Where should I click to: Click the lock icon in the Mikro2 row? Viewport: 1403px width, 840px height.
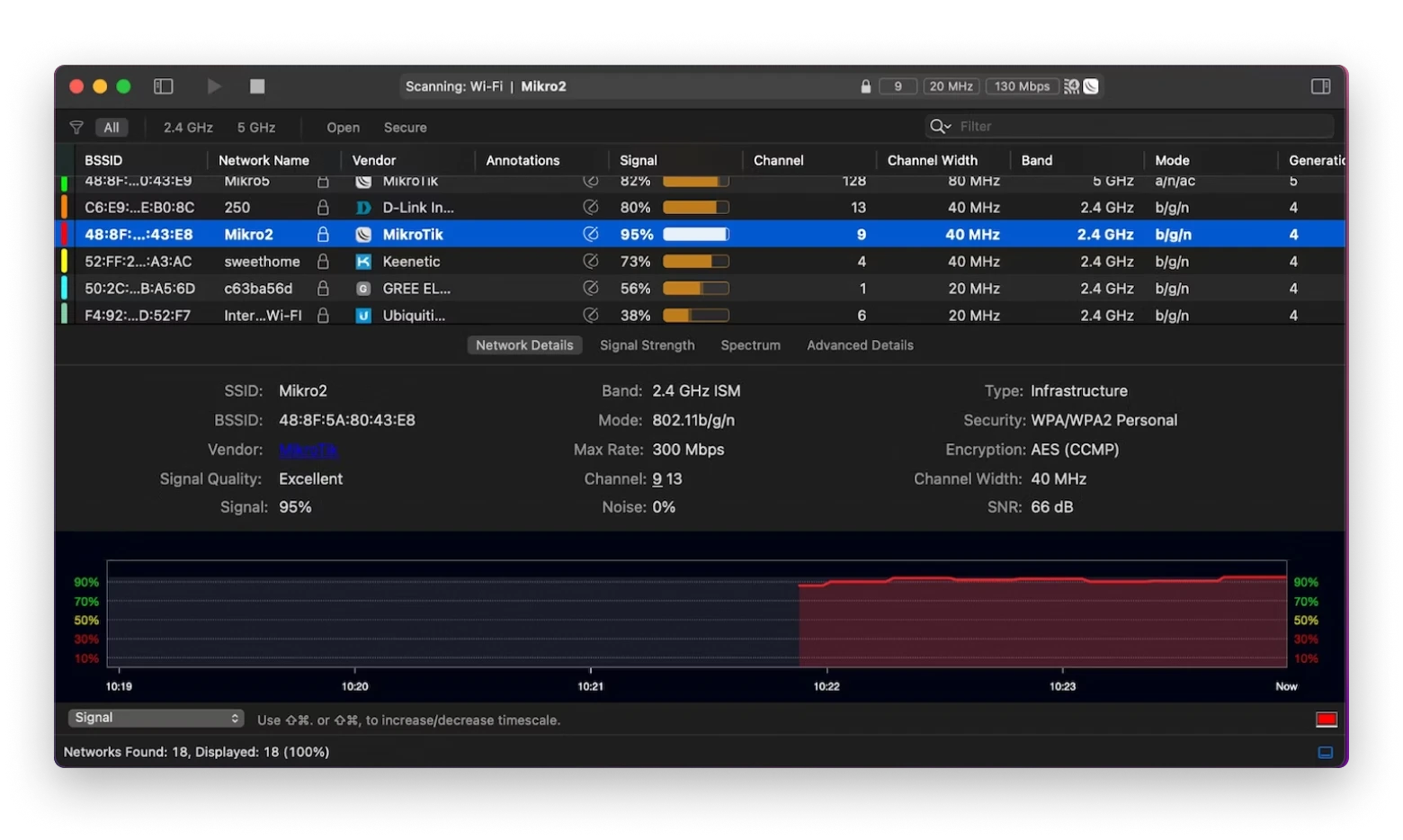click(323, 235)
